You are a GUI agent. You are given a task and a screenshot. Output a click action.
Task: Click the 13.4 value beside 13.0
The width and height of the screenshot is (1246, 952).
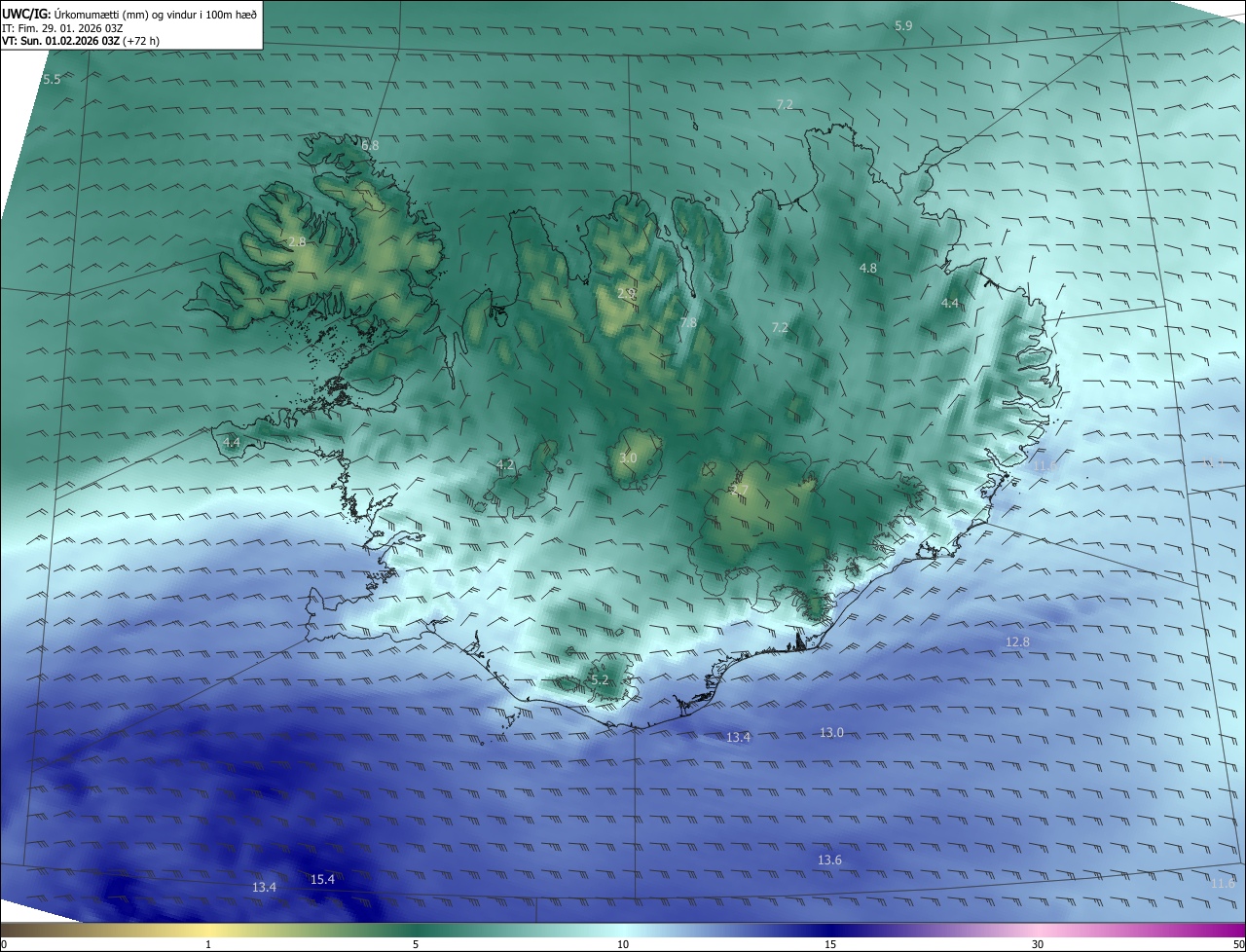(x=739, y=737)
